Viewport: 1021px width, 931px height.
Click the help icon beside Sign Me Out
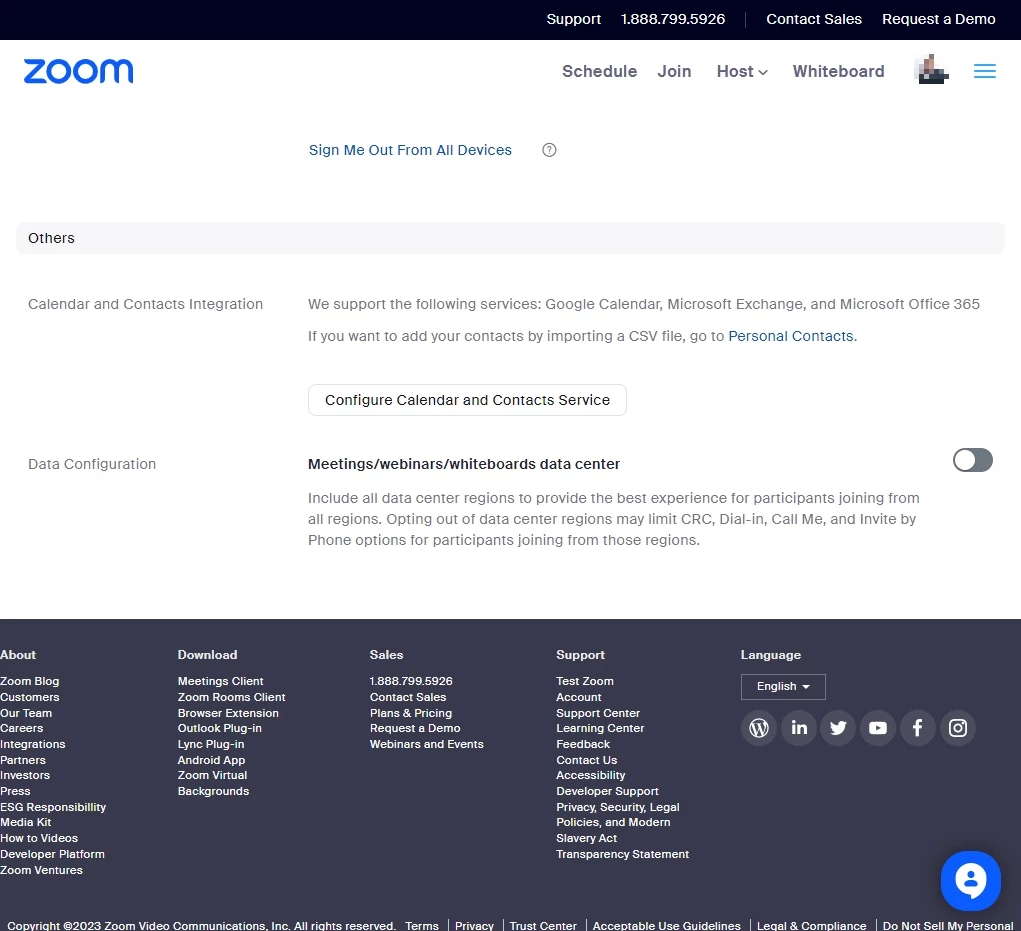(x=549, y=150)
